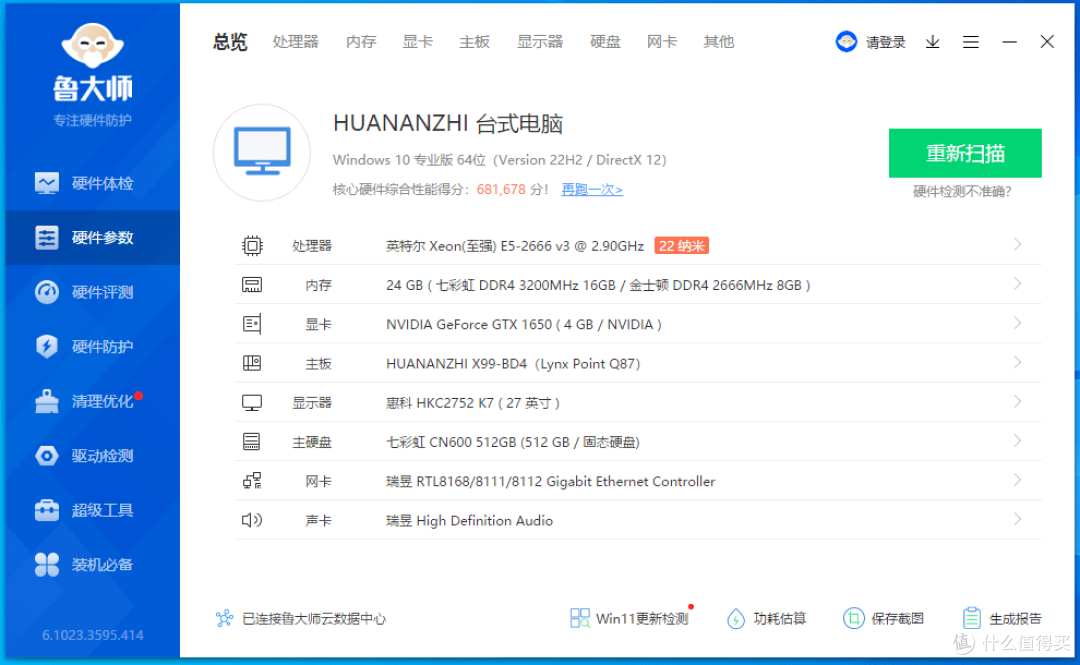Expand the 显卡 row chevron
Viewport: 1080px width, 665px height.
(x=1017, y=323)
